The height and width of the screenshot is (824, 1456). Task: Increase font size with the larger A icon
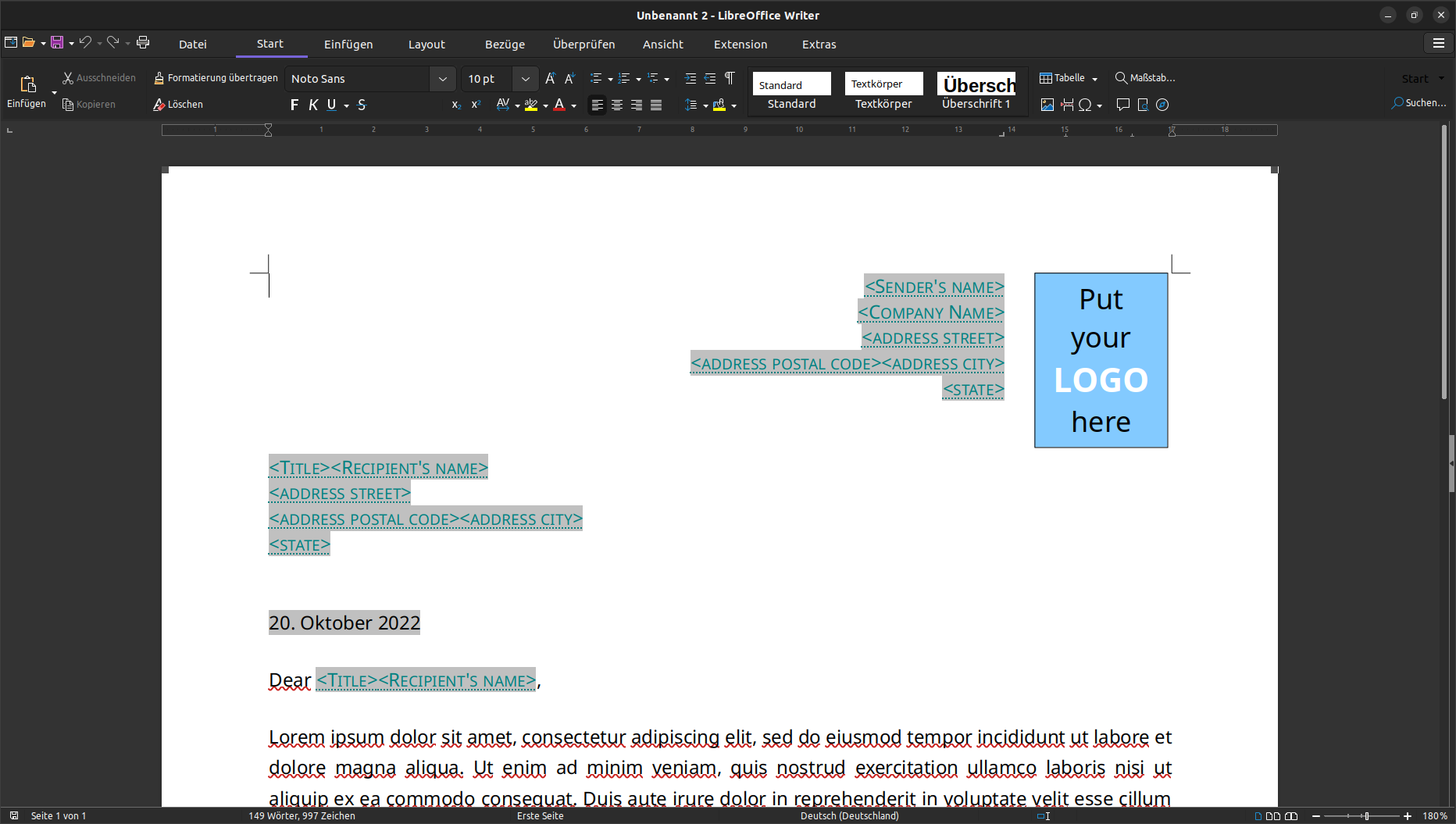click(x=550, y=78)
